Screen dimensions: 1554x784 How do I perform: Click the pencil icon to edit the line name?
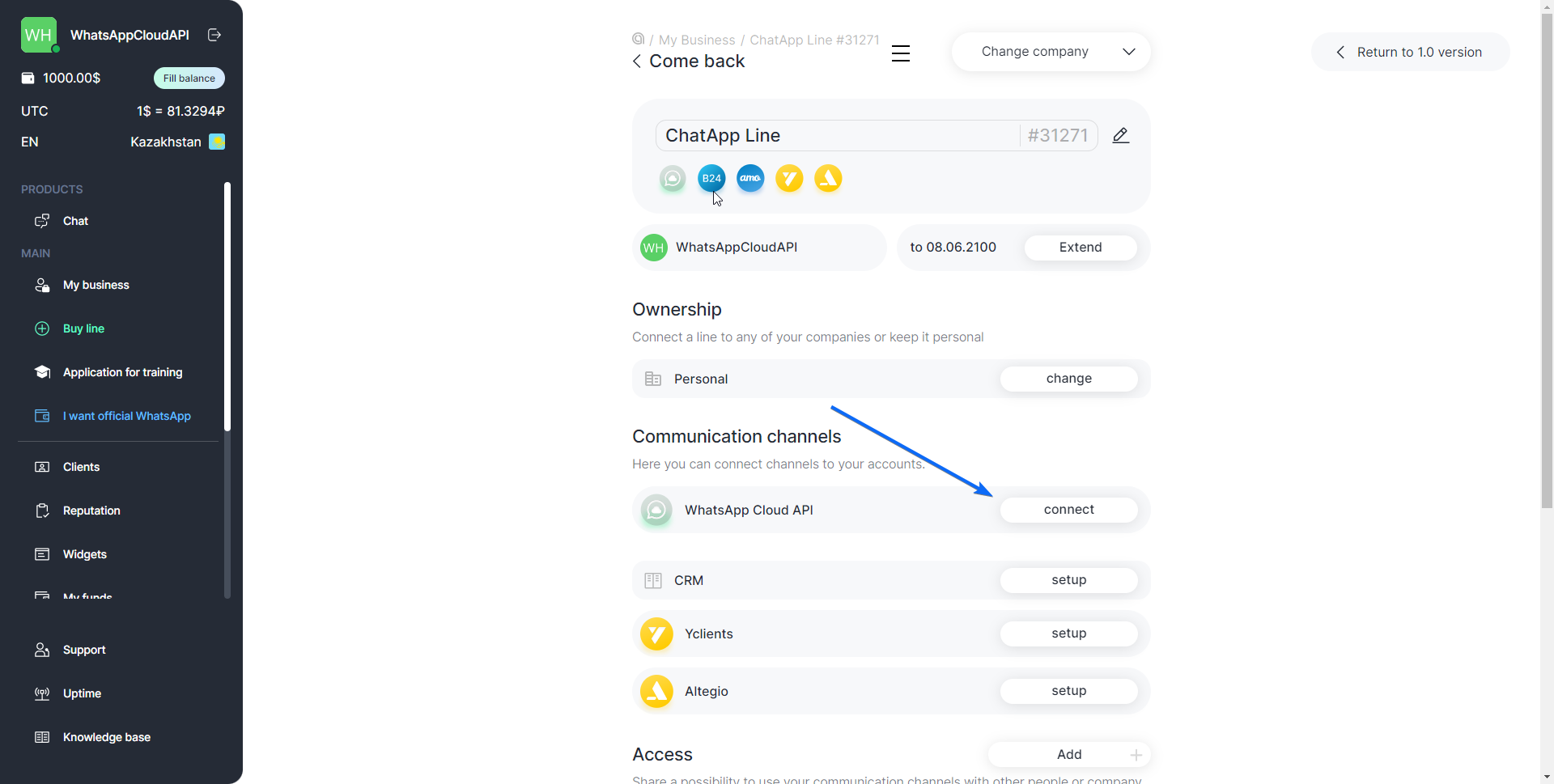coord(1121,135)
